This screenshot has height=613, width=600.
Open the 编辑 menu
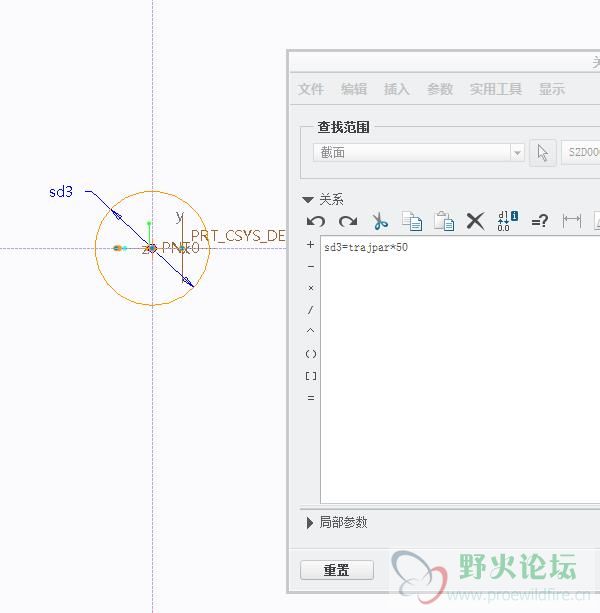tap(354, 89)
